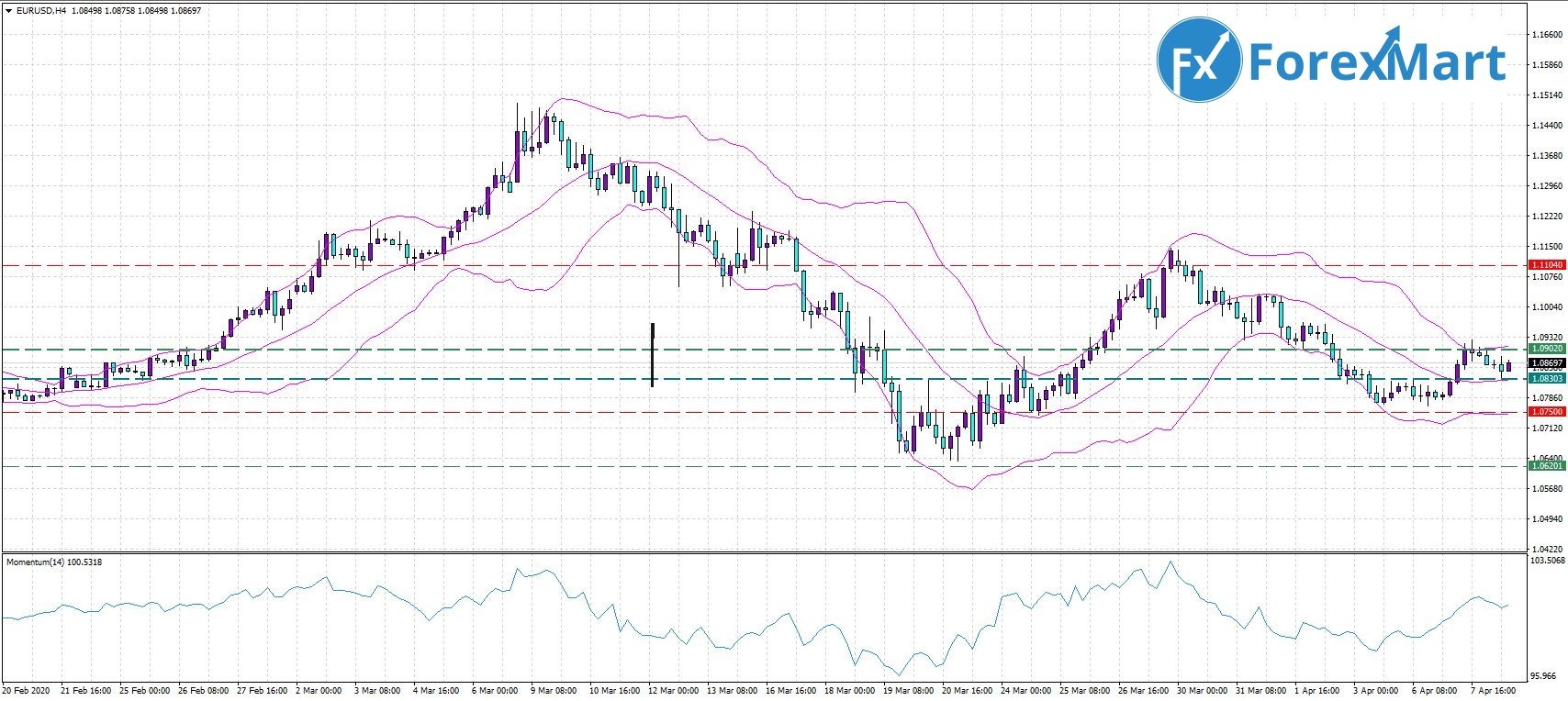Select the black vertical line on 12 Mar
Screen dimensions: 1568x701
[x=652, y=355]
